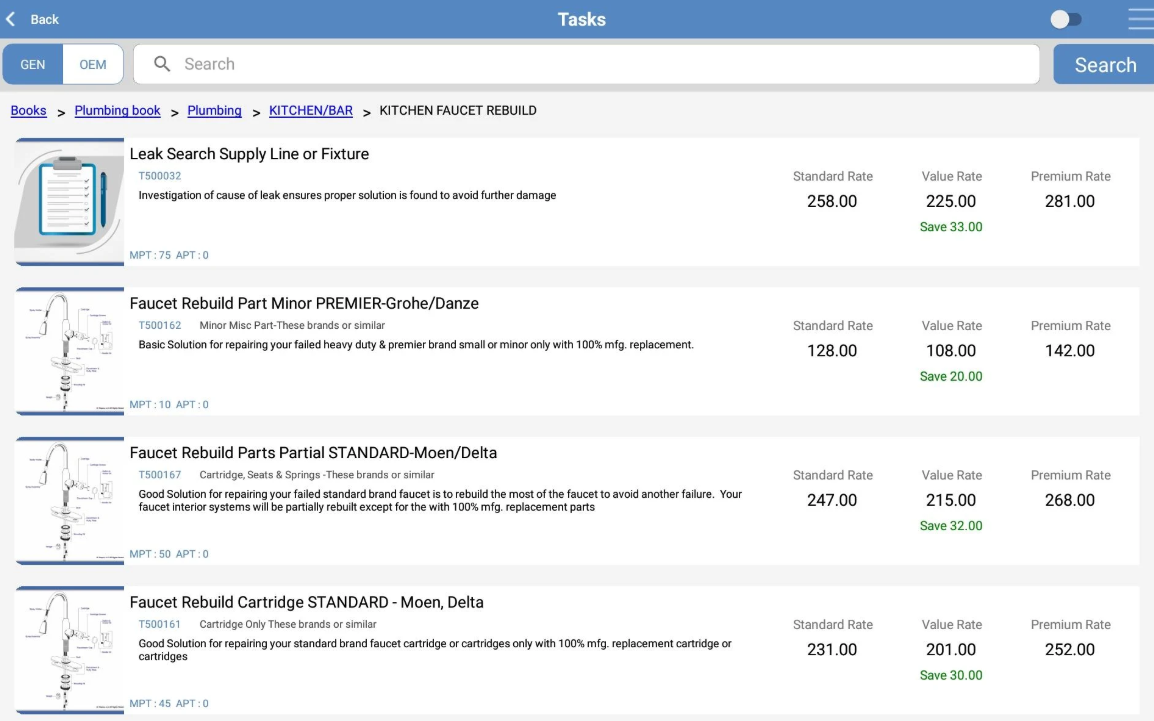Open the Cartridge STANDARD faucet diagram thumbnail
The image size is (1154, 721).
(69, 650)
